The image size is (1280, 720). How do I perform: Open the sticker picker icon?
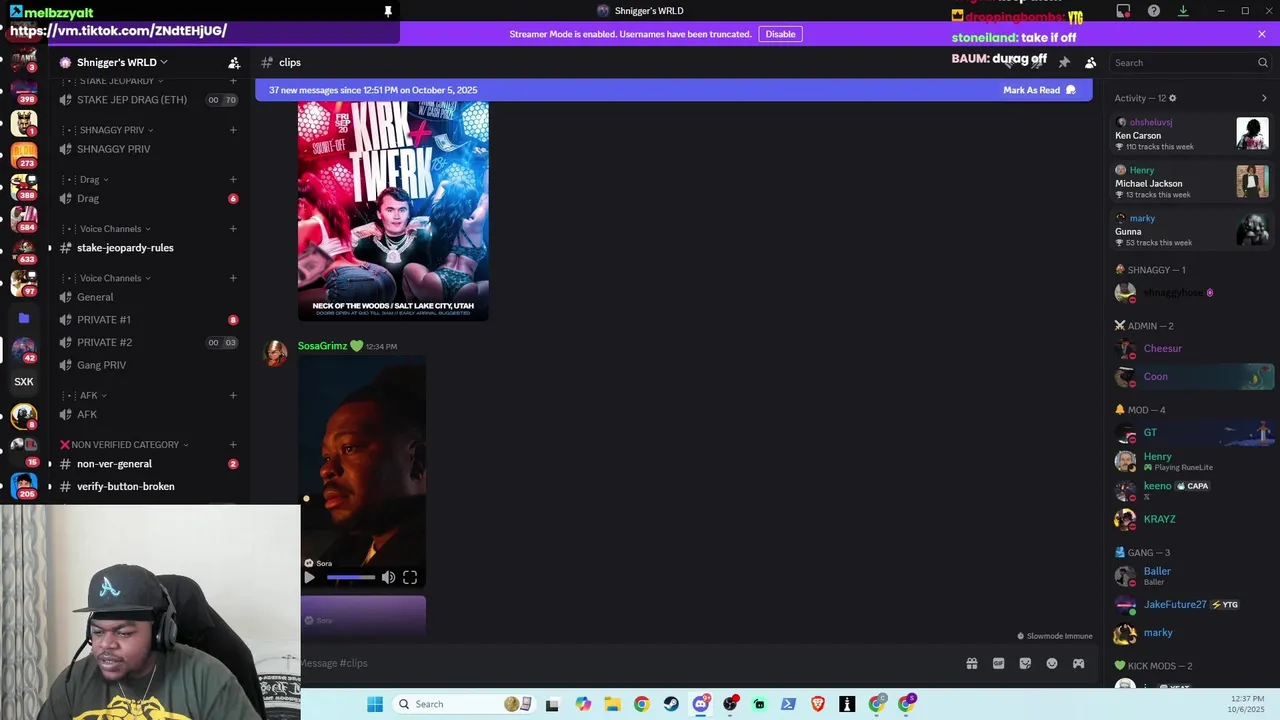[1025, 663]
